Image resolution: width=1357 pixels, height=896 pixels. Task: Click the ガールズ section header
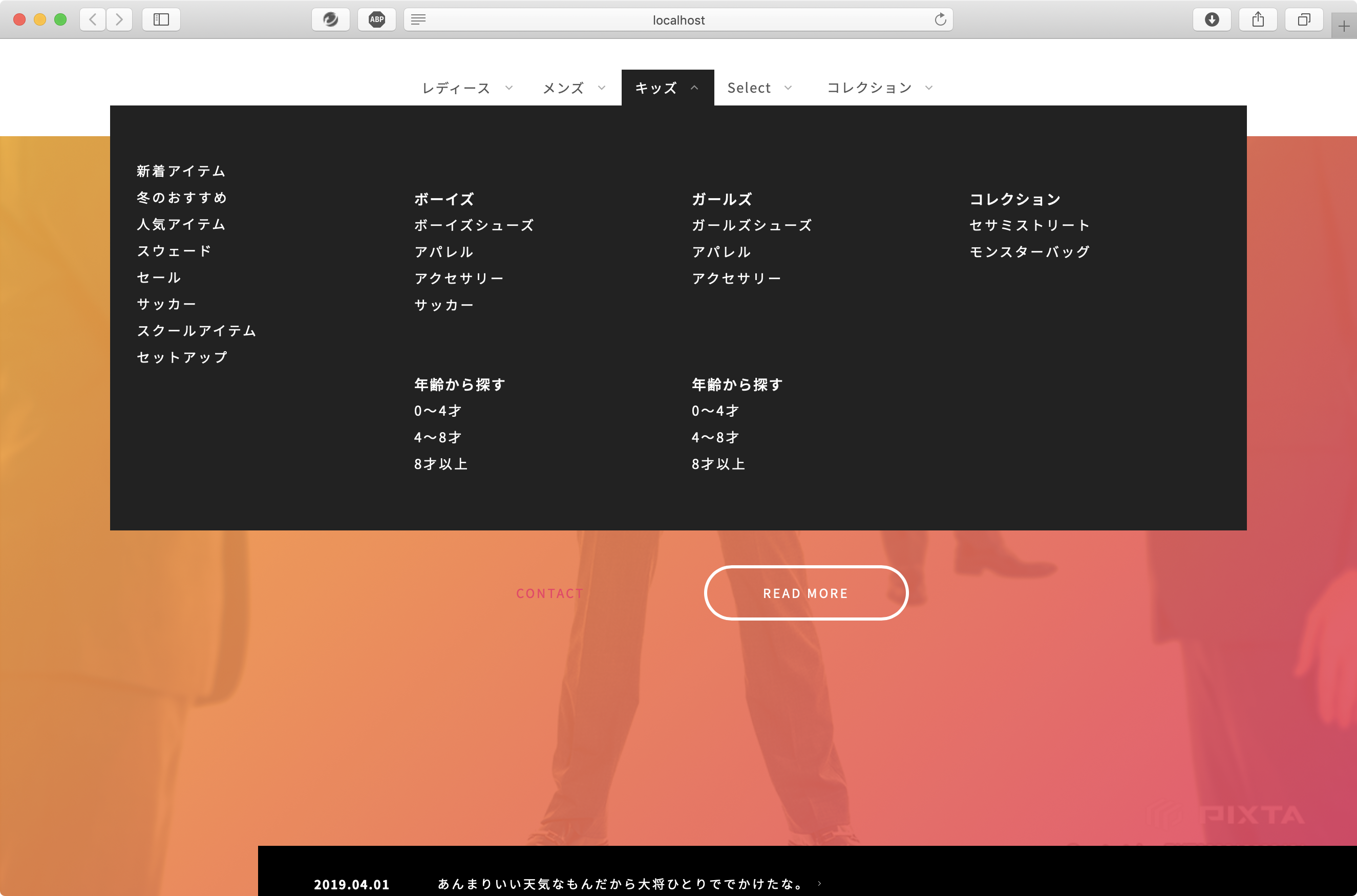click(721, 198)
